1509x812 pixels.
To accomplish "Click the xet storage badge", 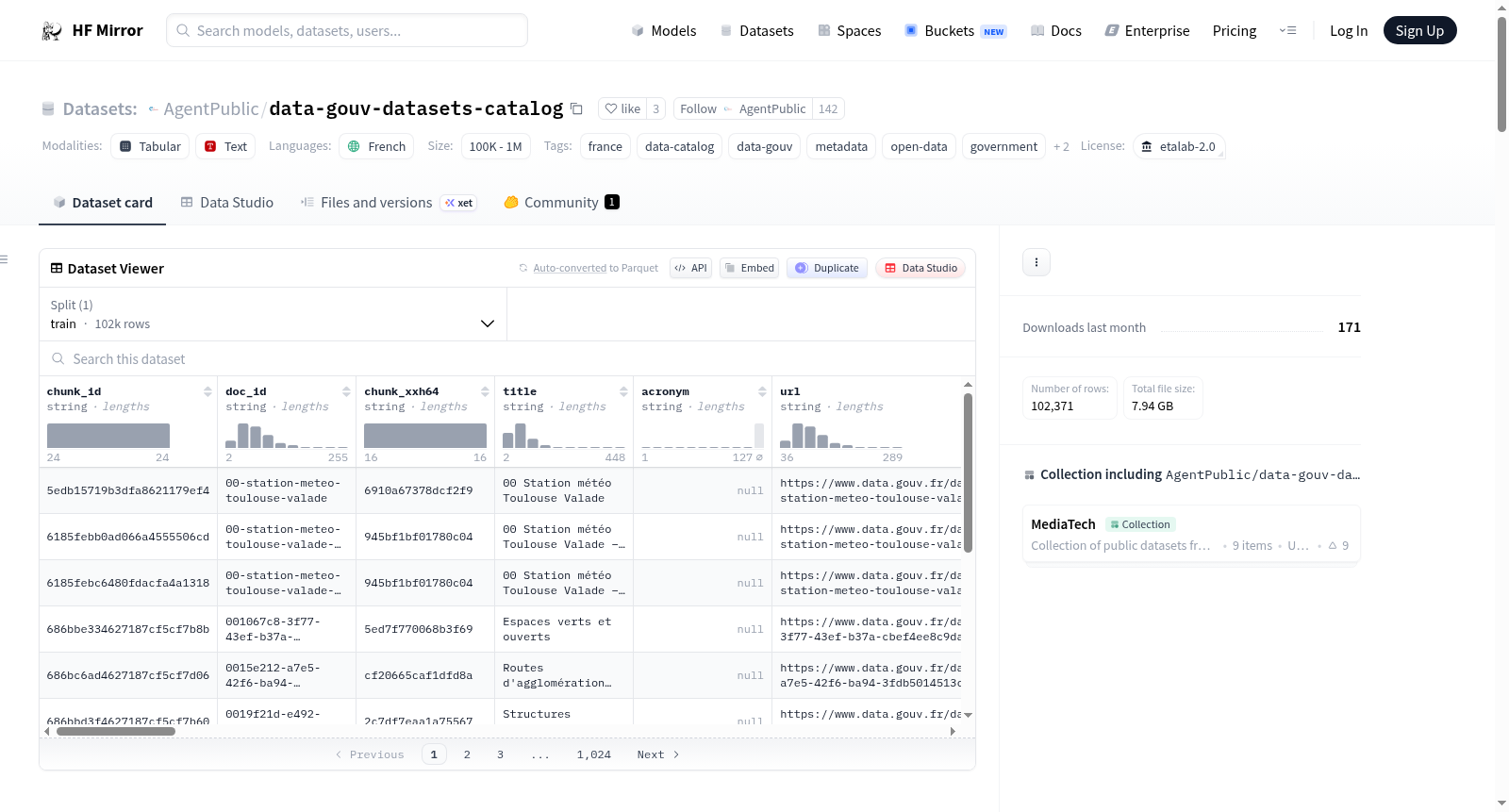I will [x=459, y=203].
